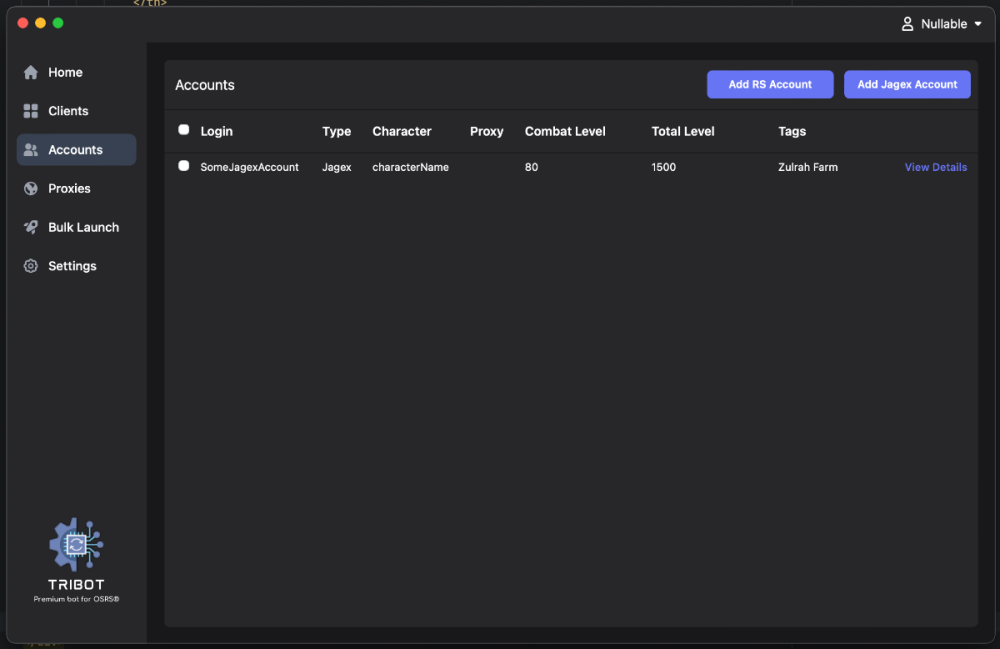This screenshot has width=1000, height=649.
Task: Click the Settings gear icon
Action: (31, 266)
